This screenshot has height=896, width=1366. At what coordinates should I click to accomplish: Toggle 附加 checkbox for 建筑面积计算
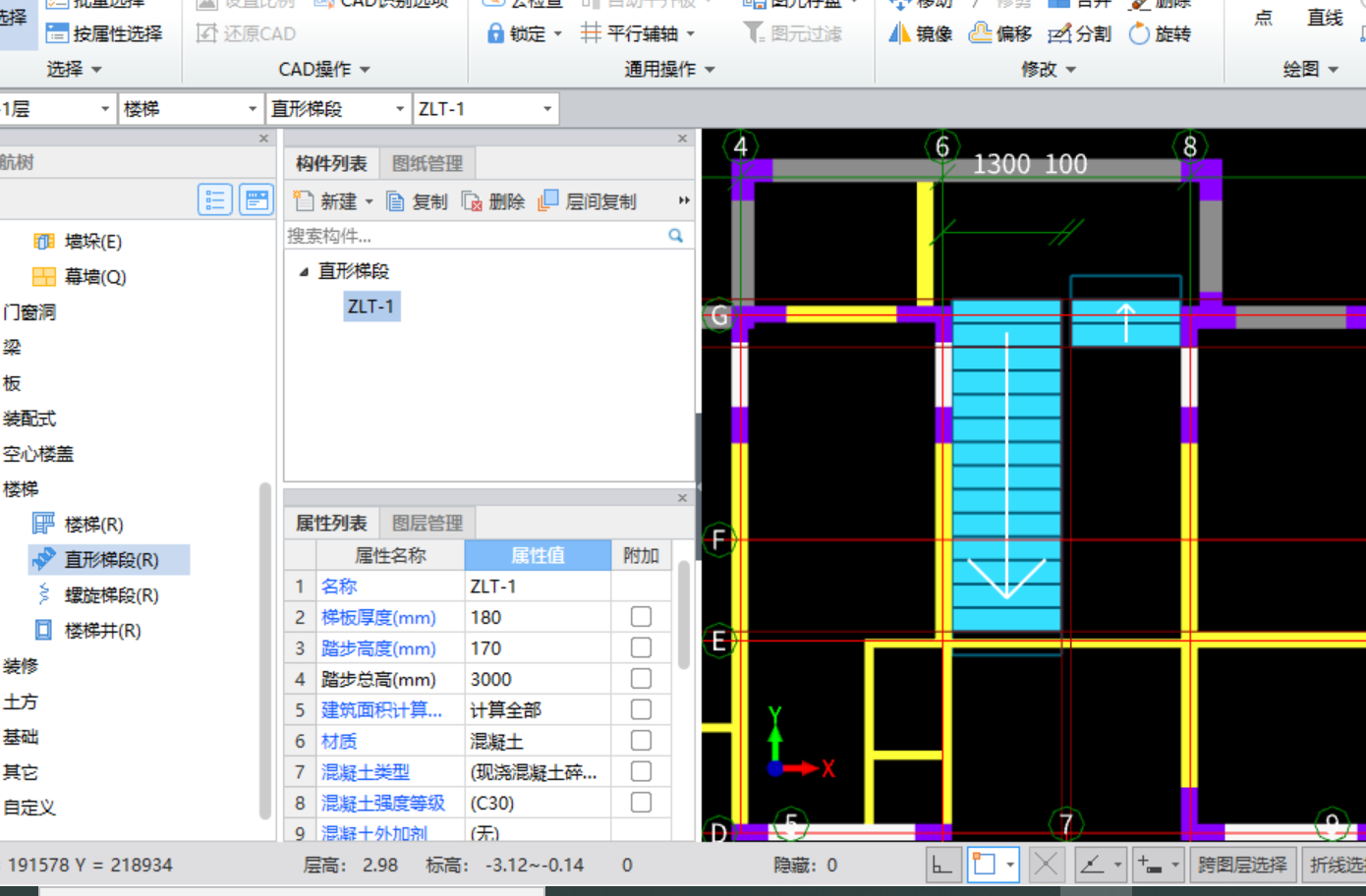(x=641, y=709)
